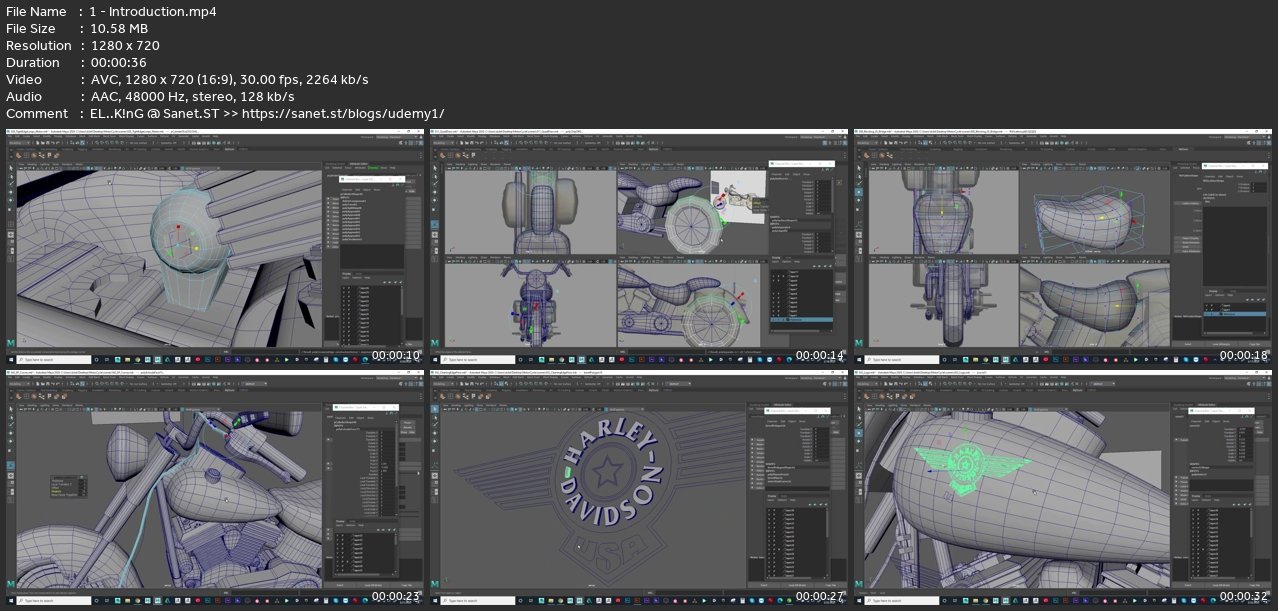Click the comment text 'EL..KInG @ Sanet.ST'
The width and height of the screenshot is (1278, 611).
point(153,113)
